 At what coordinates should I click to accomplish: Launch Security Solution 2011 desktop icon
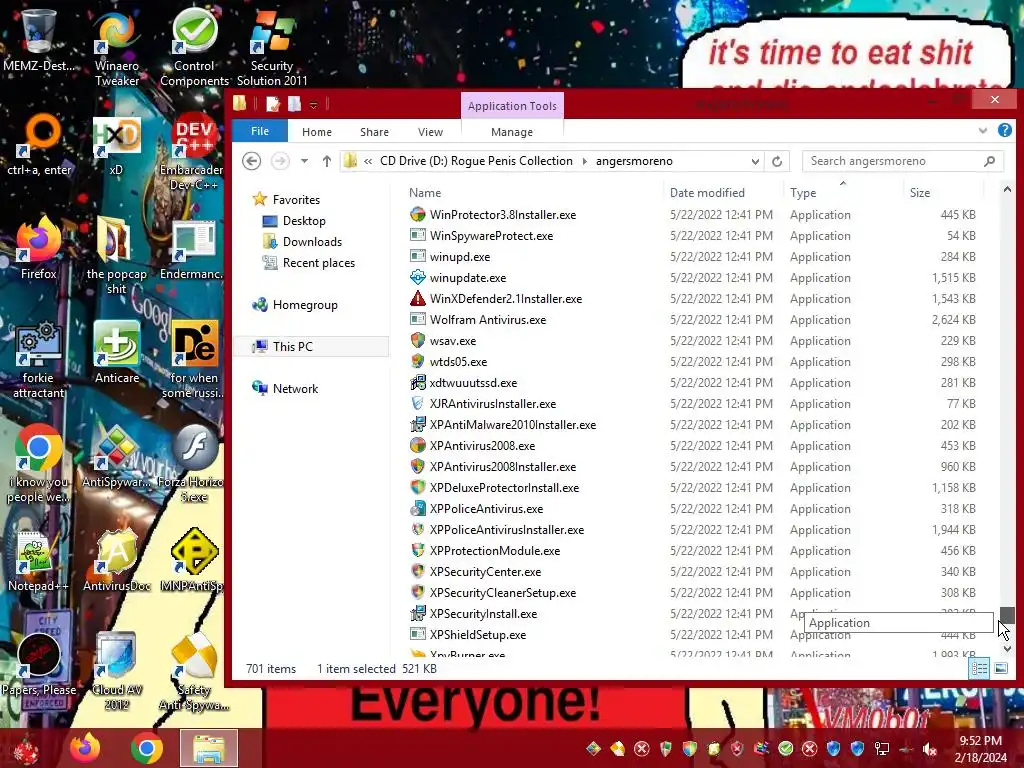pyautogui.click(x=272, y=47)
